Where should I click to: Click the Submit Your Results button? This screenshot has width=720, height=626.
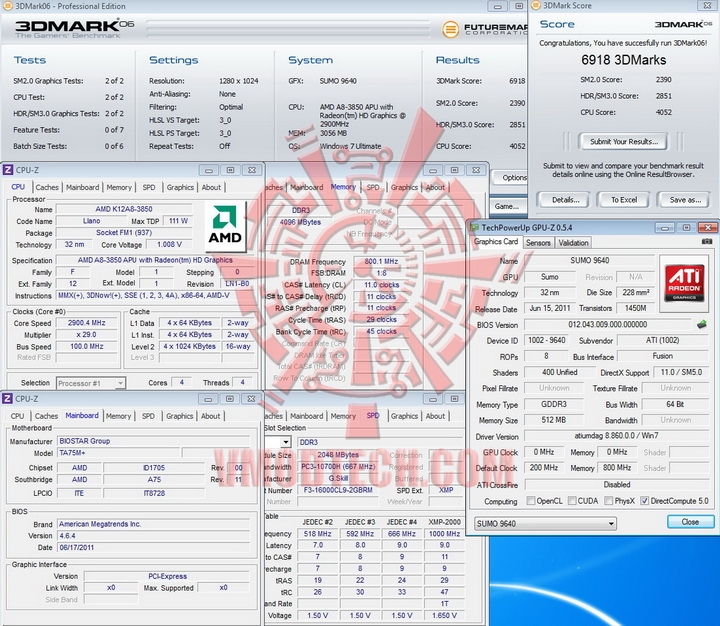click(x=624, y=141)
